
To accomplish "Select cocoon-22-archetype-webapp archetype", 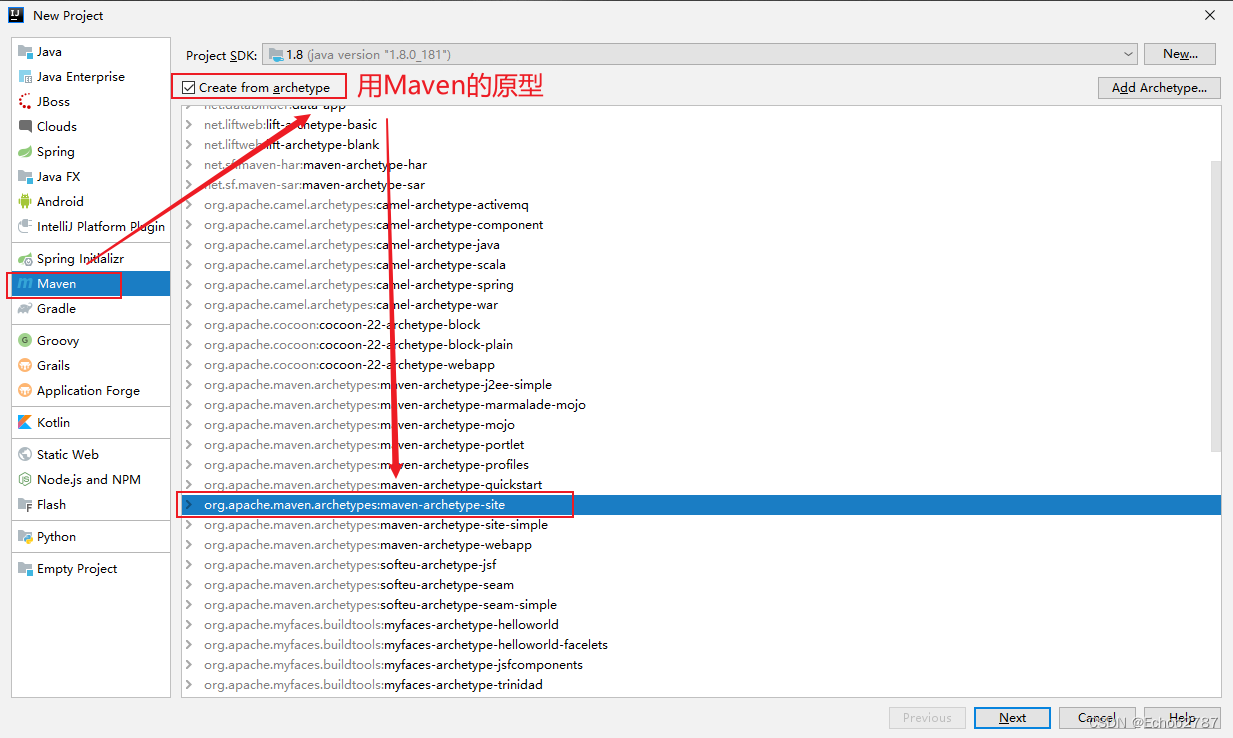I will pos(701,365).
